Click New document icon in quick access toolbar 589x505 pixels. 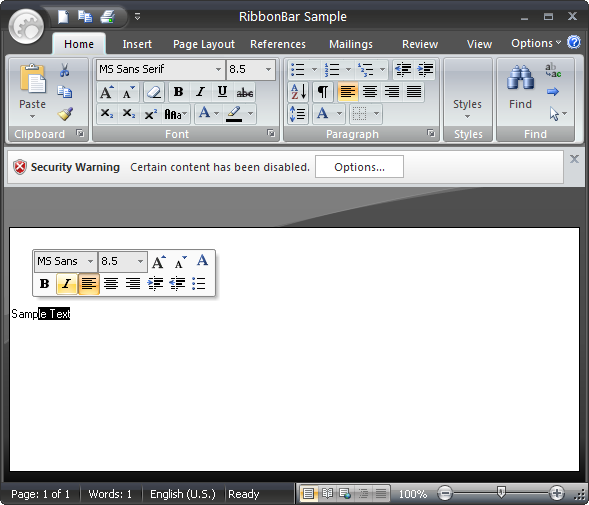[63, 17]
